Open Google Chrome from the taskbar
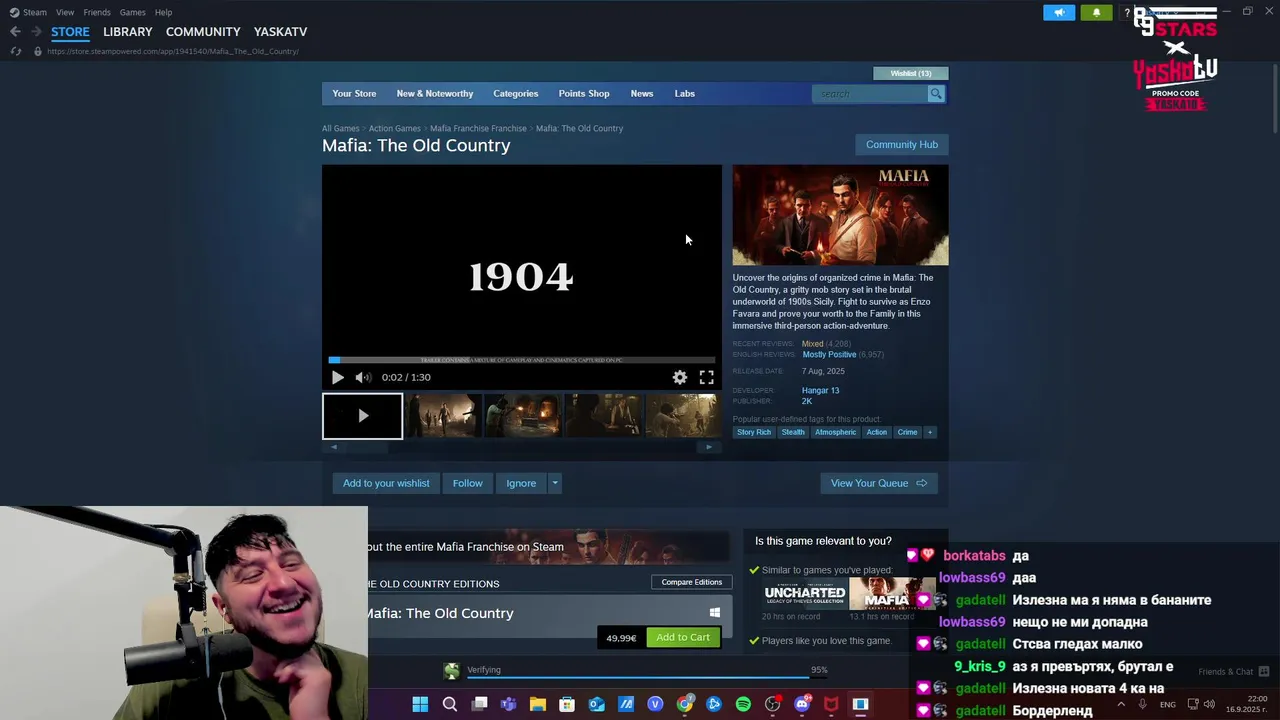 tap(684, 704)
